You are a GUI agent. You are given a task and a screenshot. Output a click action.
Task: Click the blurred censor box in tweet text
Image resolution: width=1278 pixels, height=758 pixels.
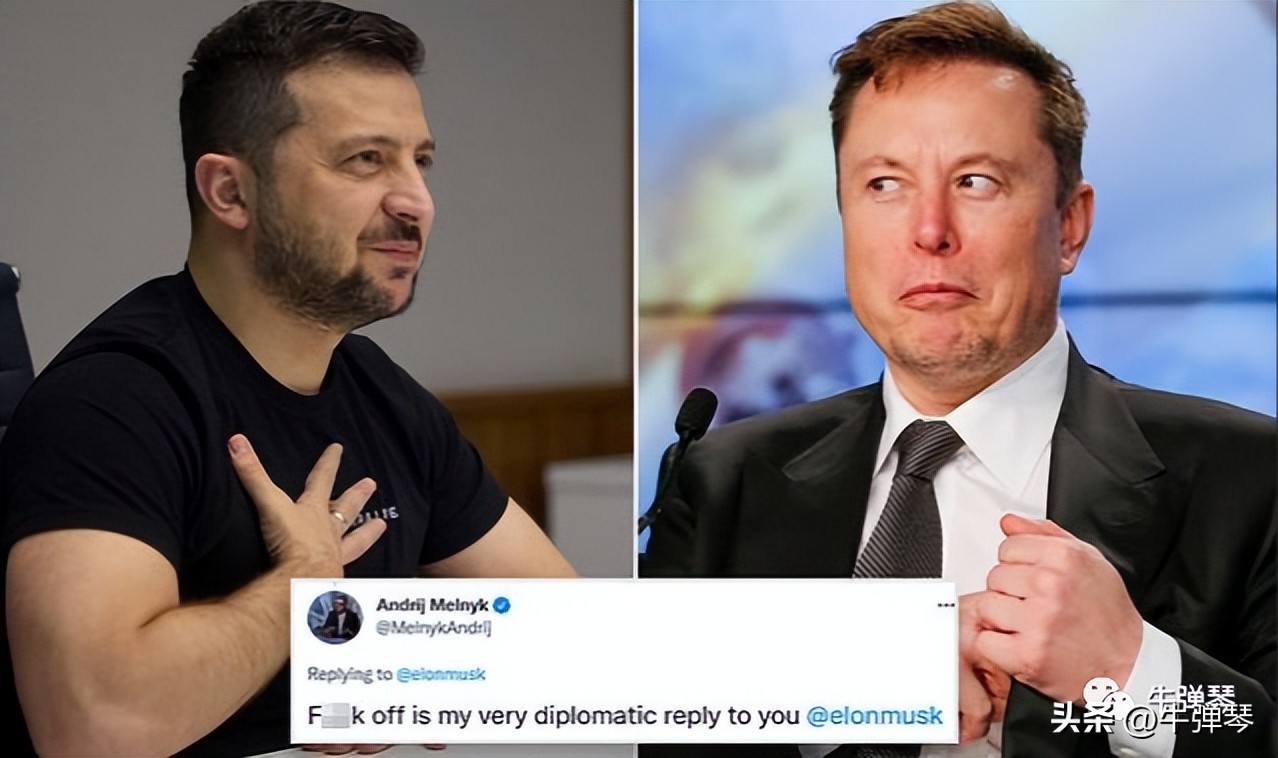[x=333, y=716]
